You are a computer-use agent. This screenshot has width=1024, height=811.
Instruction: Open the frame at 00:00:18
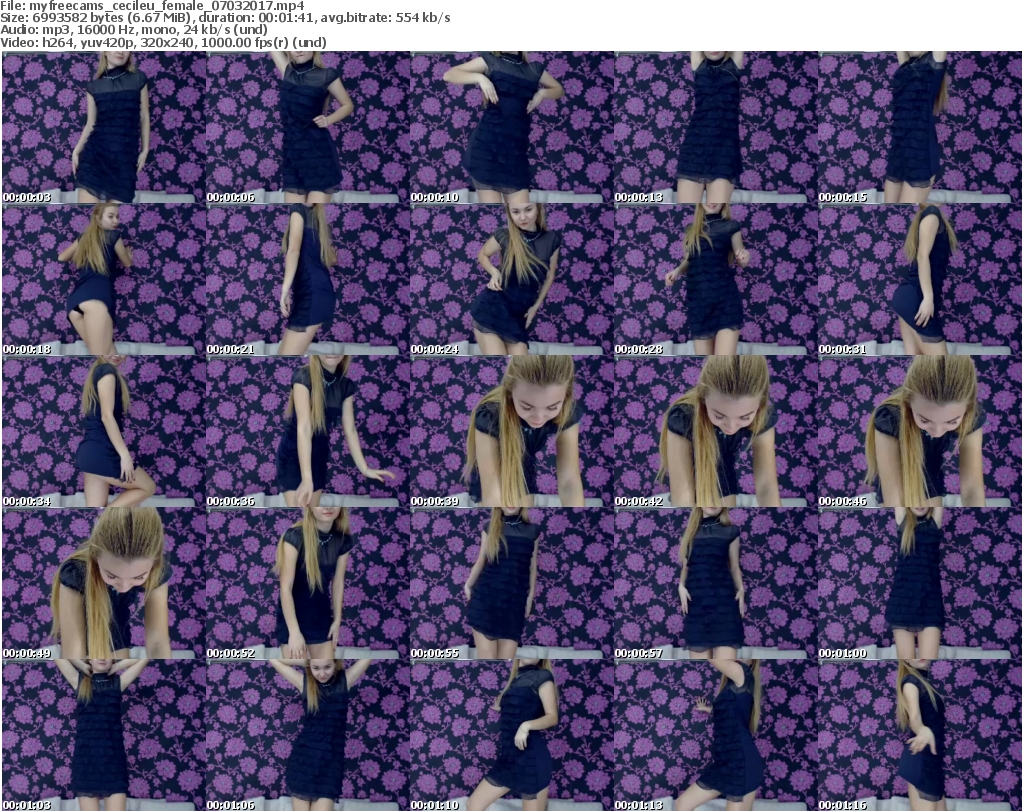tap(104, 279)
